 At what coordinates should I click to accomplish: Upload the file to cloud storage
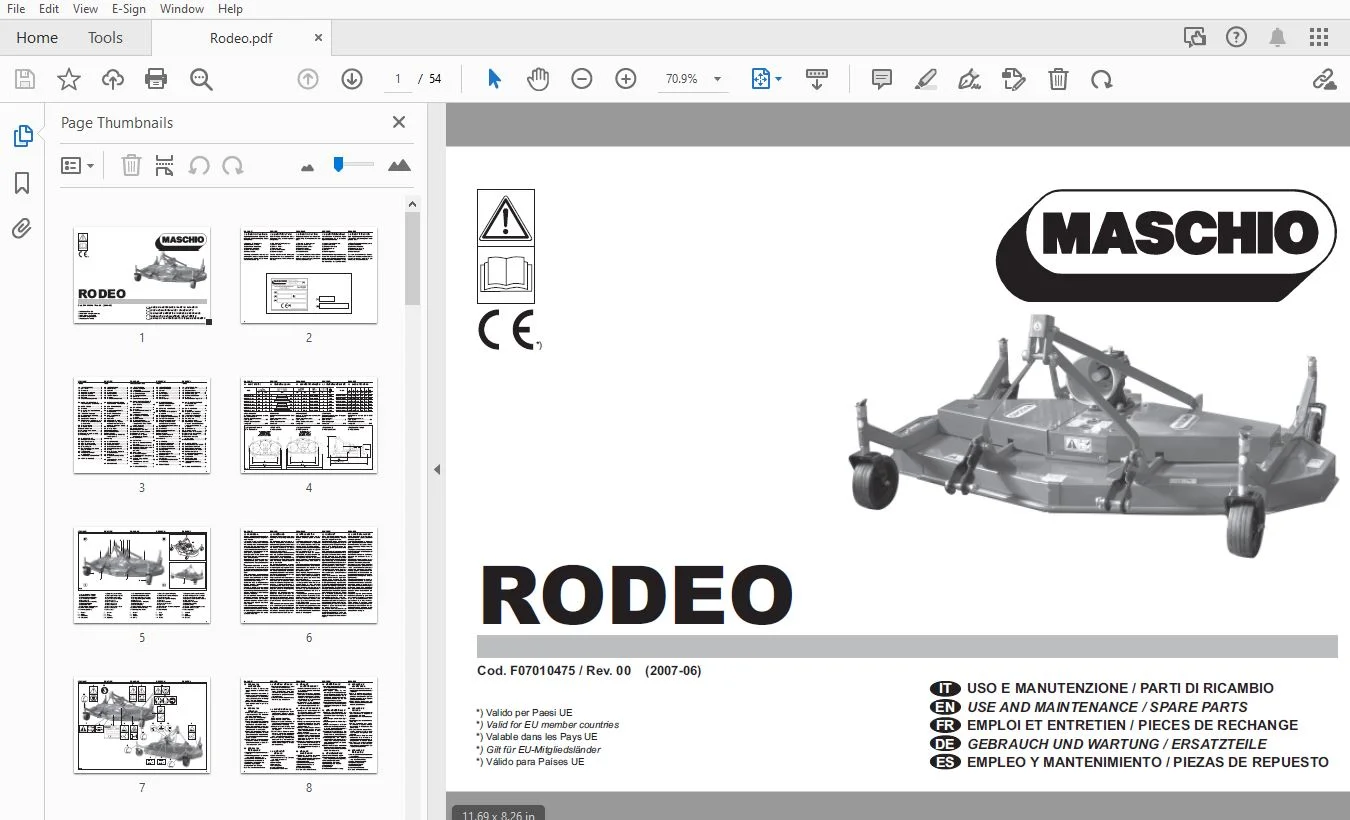[x=113, y=79]
